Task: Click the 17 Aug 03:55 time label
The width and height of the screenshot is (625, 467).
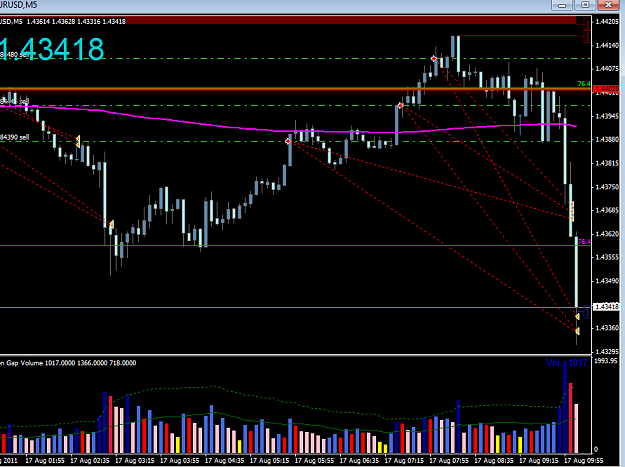Action: [x=180, y=461]
